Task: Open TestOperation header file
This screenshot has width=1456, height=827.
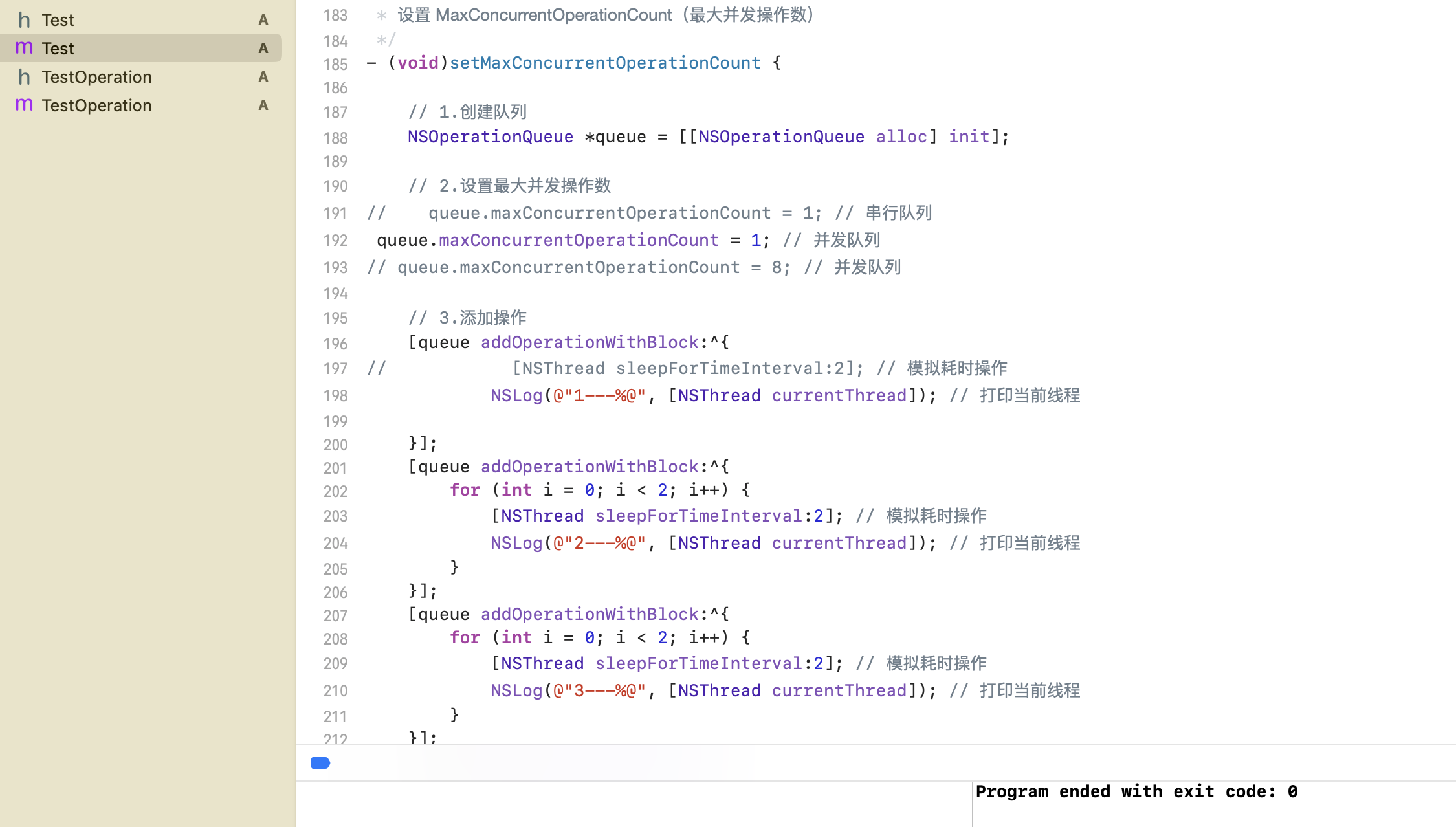Action: pos(141,76)
